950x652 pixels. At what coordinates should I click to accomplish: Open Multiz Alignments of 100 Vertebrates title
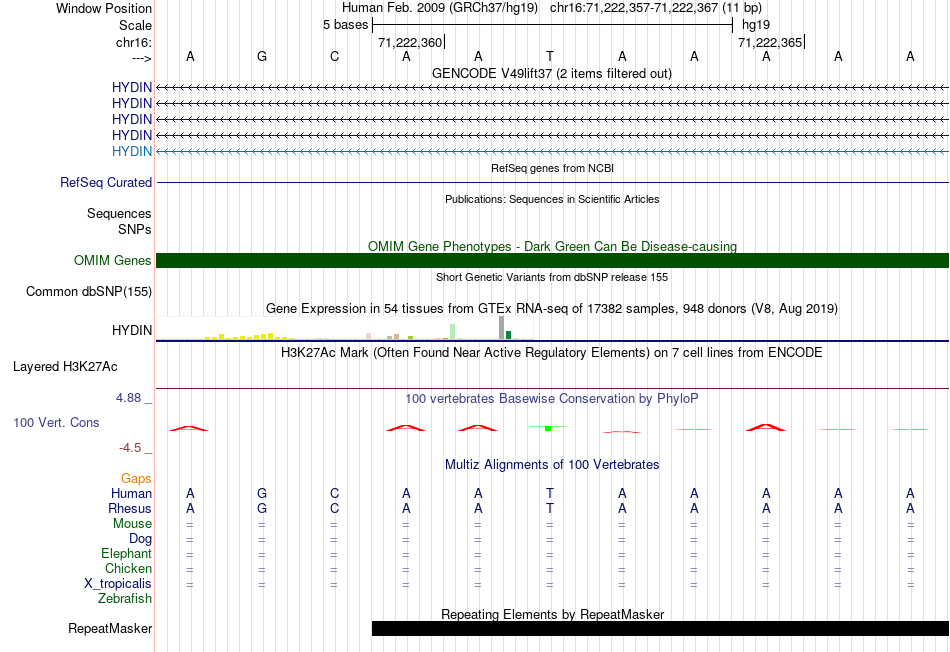click(552, 465)
